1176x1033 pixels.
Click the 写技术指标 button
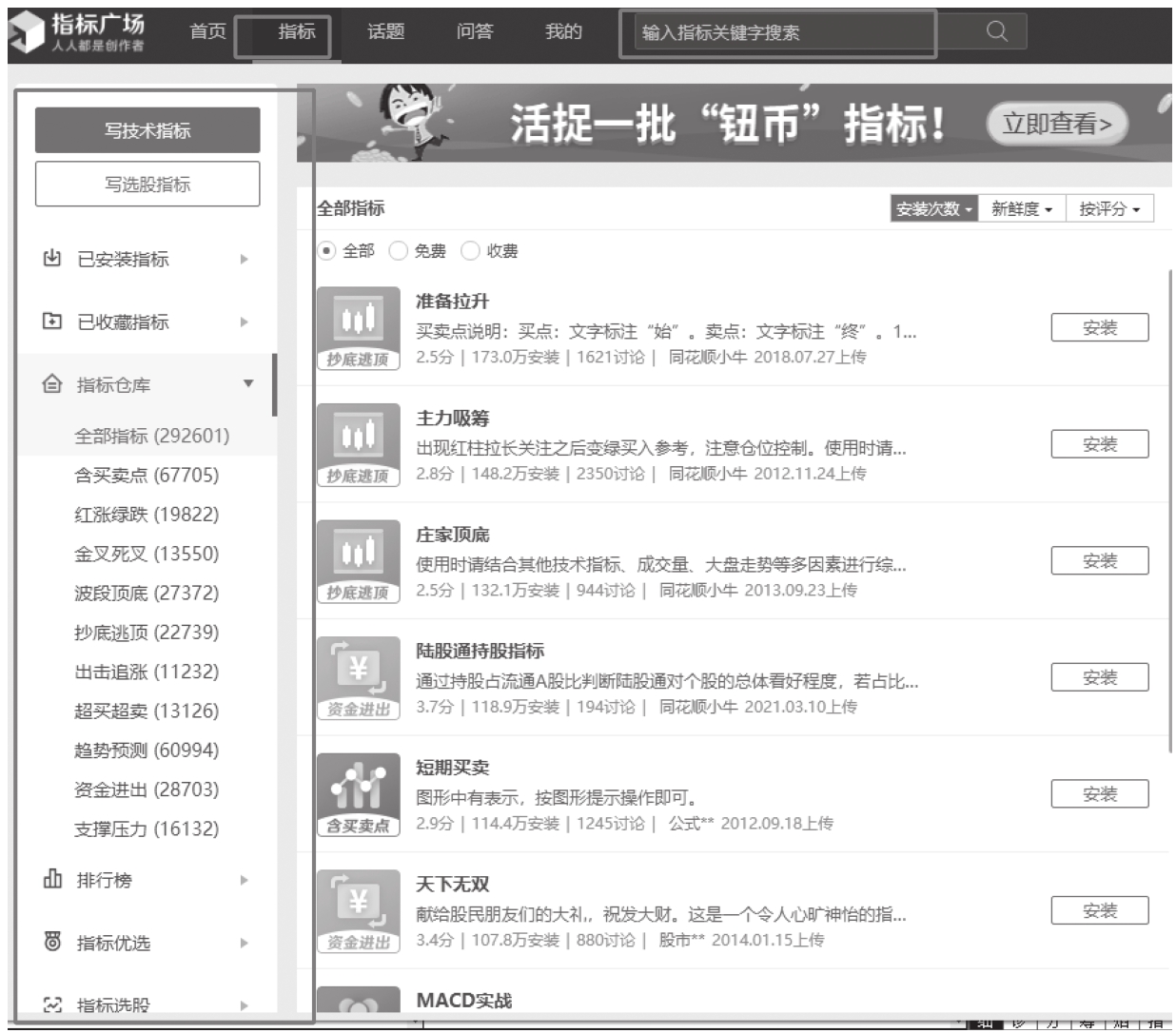(147, 130)
